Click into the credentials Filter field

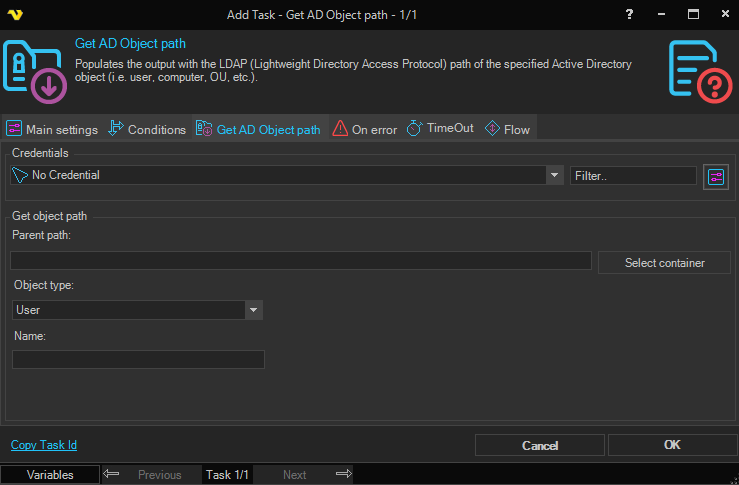point(632,175)
